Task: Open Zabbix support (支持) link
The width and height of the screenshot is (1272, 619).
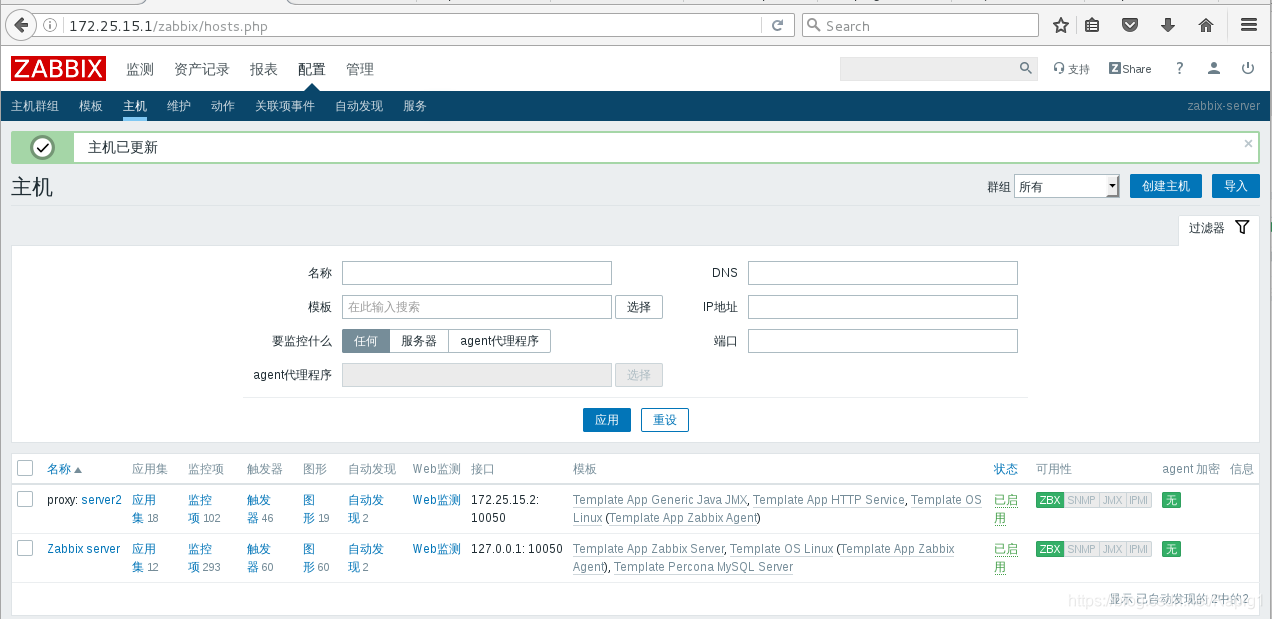Action: (1071, 69)
